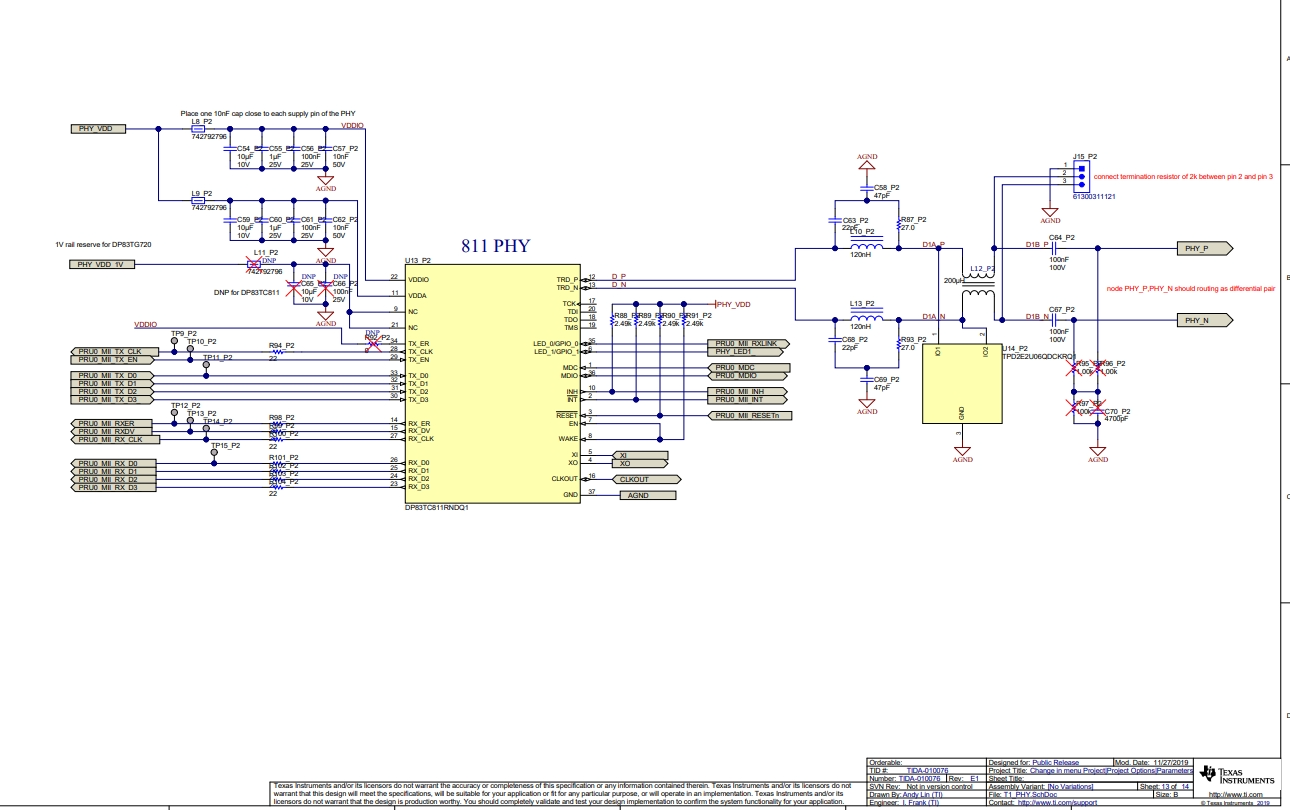Click the 61300311121 connector part number
Viewport: 1290px width, 810px height.
tap(1095, 197)
